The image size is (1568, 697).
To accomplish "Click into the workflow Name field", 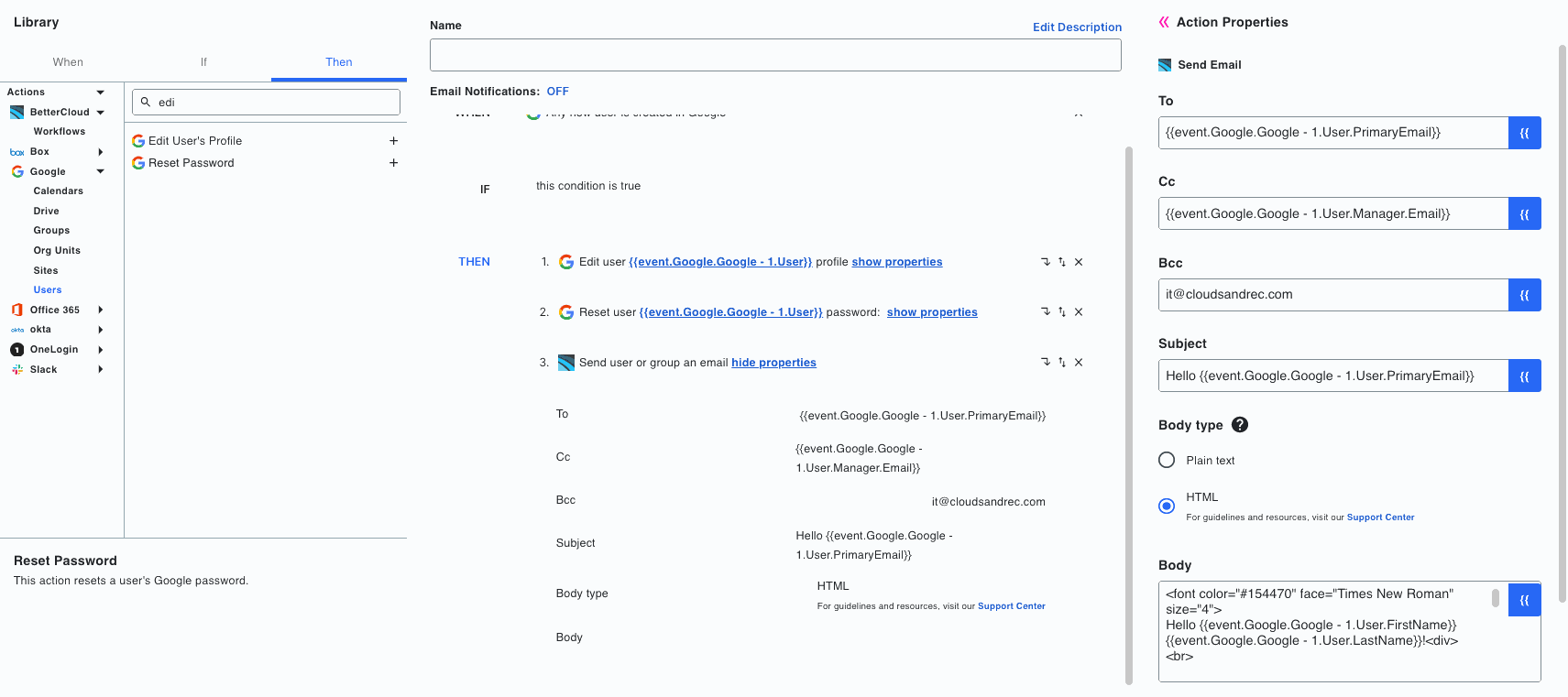I will pos(775,55).
